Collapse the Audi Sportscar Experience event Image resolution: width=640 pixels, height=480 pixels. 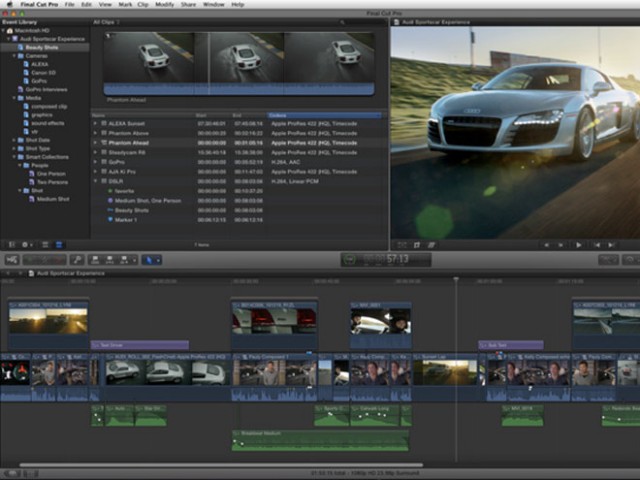tap(8, 39)
